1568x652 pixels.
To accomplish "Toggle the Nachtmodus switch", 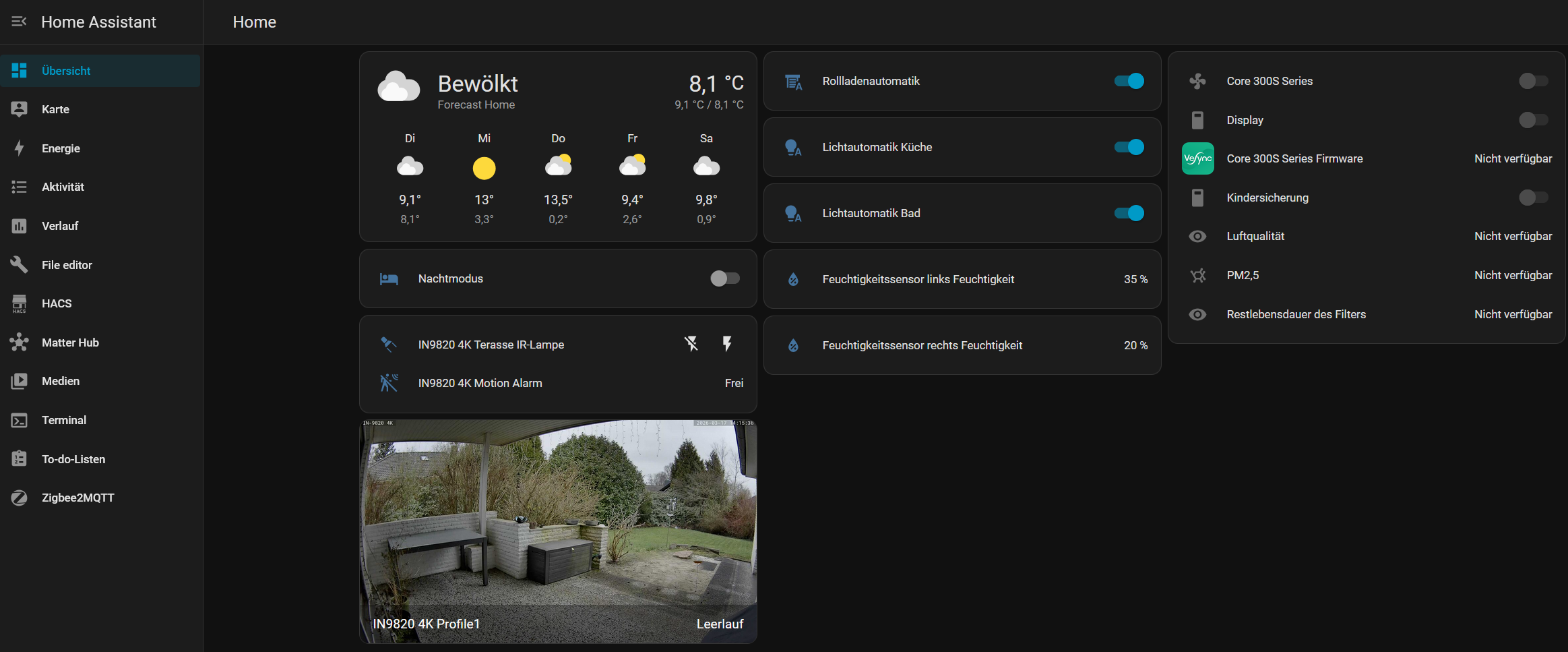I will pyautogui.click(x=725, y=278).
